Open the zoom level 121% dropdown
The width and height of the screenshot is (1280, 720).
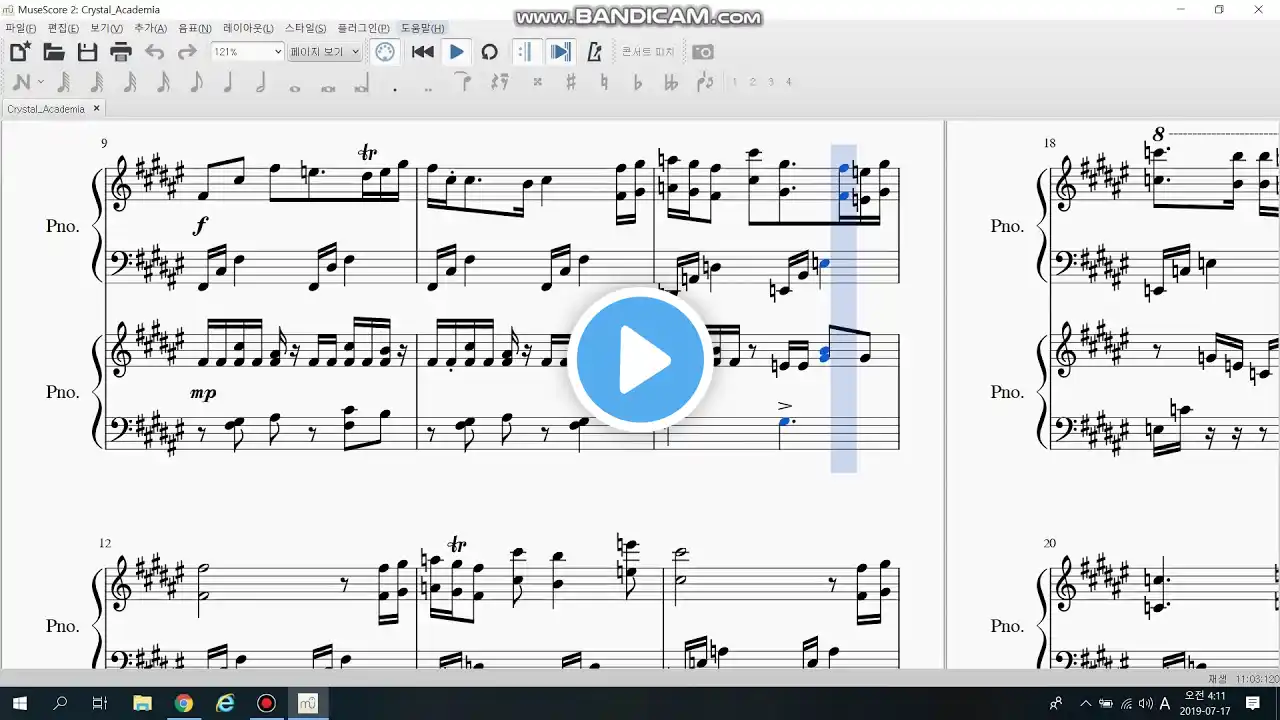pos(248,52)
